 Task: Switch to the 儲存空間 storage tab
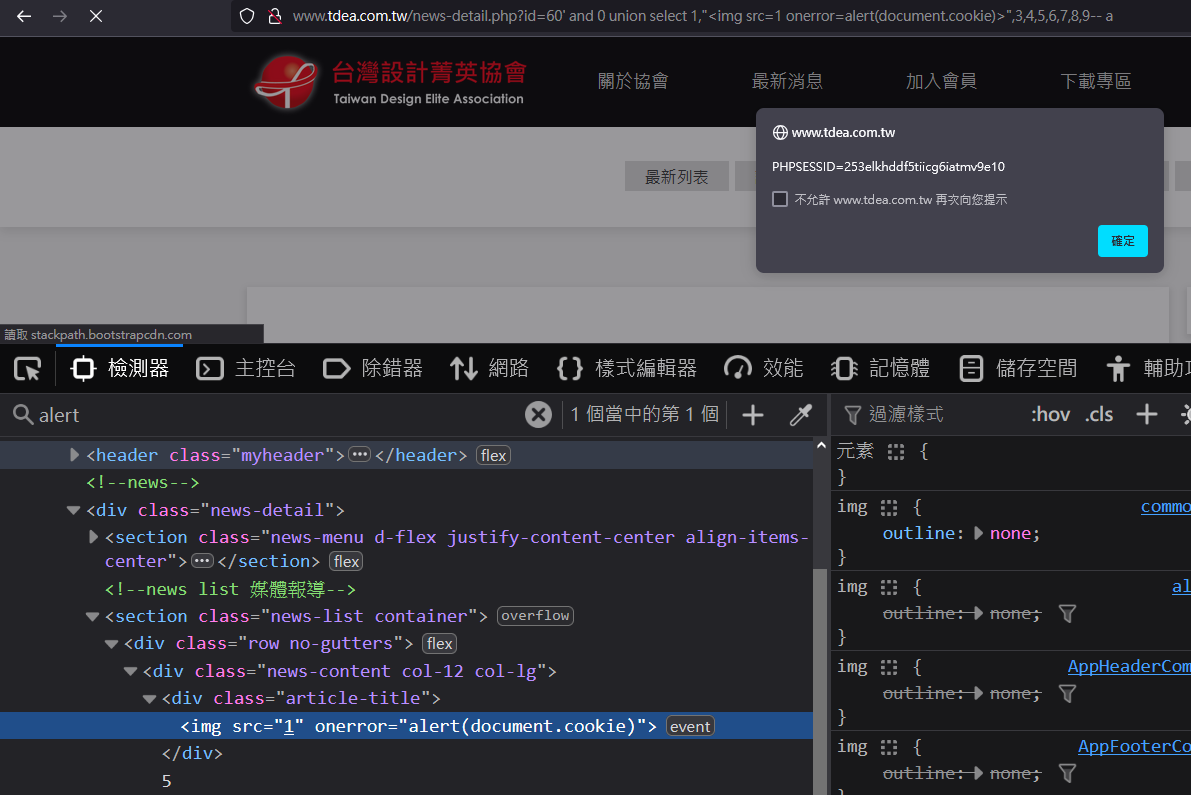(x=1018, y=369)
